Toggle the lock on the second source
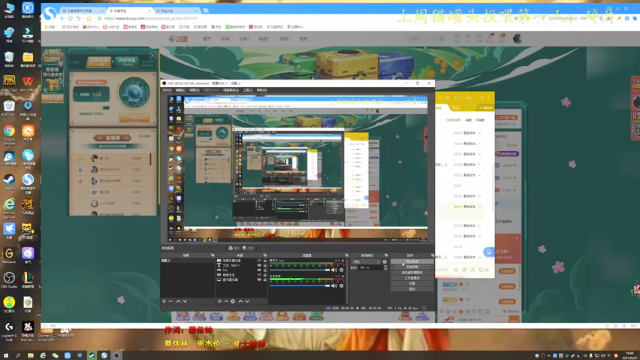 click(x=265, y=265)
